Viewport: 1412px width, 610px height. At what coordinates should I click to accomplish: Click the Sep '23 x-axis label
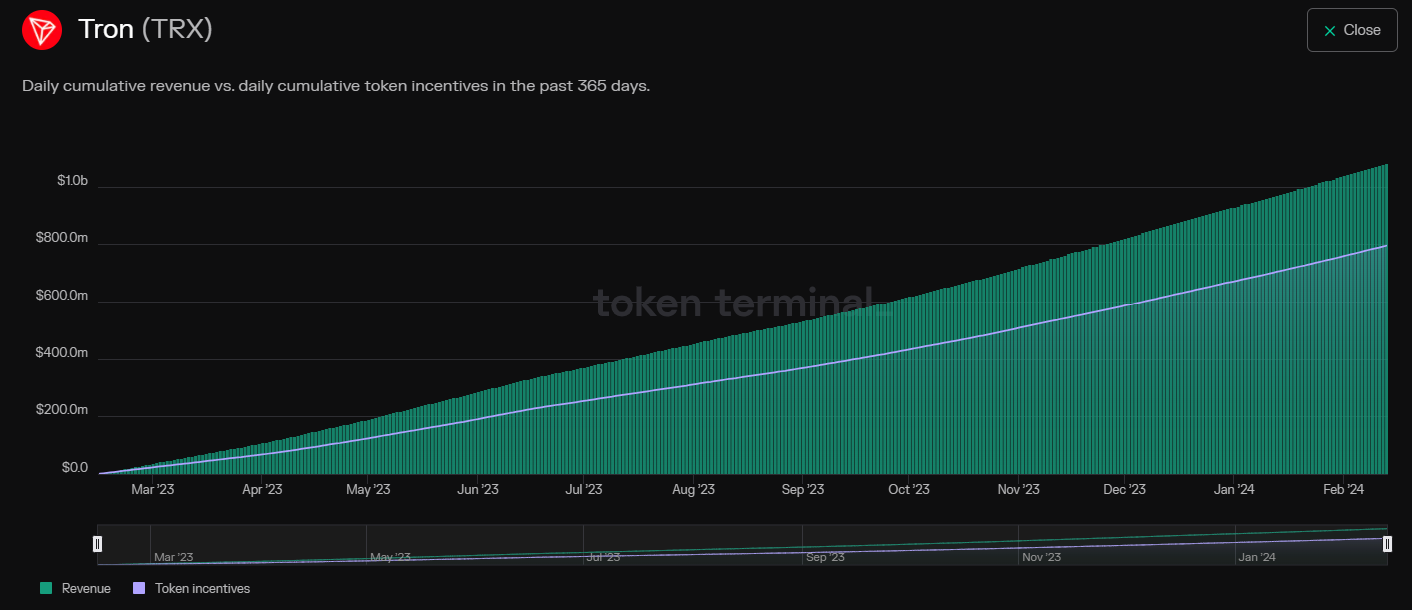click(802, 489)
